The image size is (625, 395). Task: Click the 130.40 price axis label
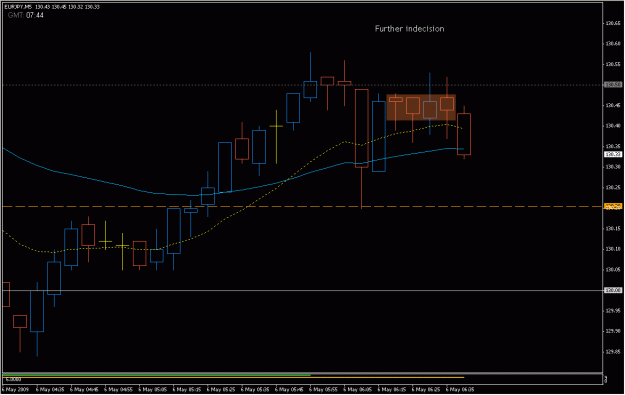[x=613, y=126]
